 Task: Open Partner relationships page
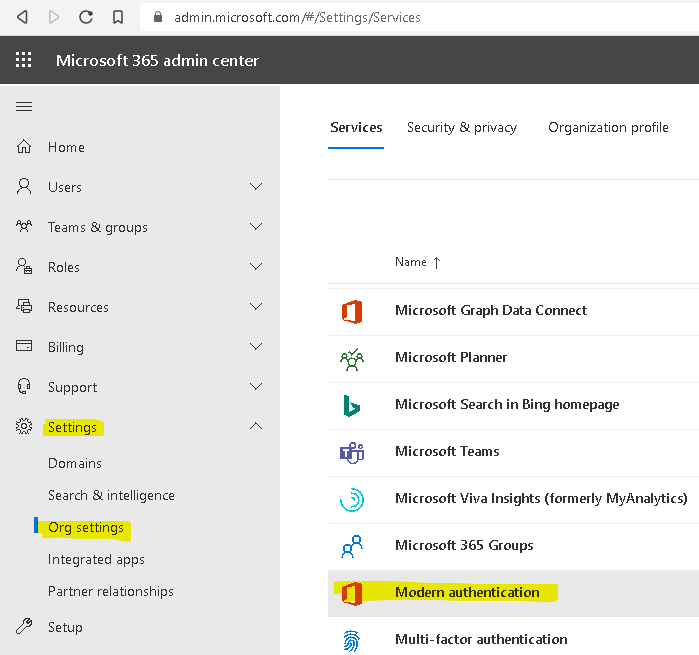[111, 591]
